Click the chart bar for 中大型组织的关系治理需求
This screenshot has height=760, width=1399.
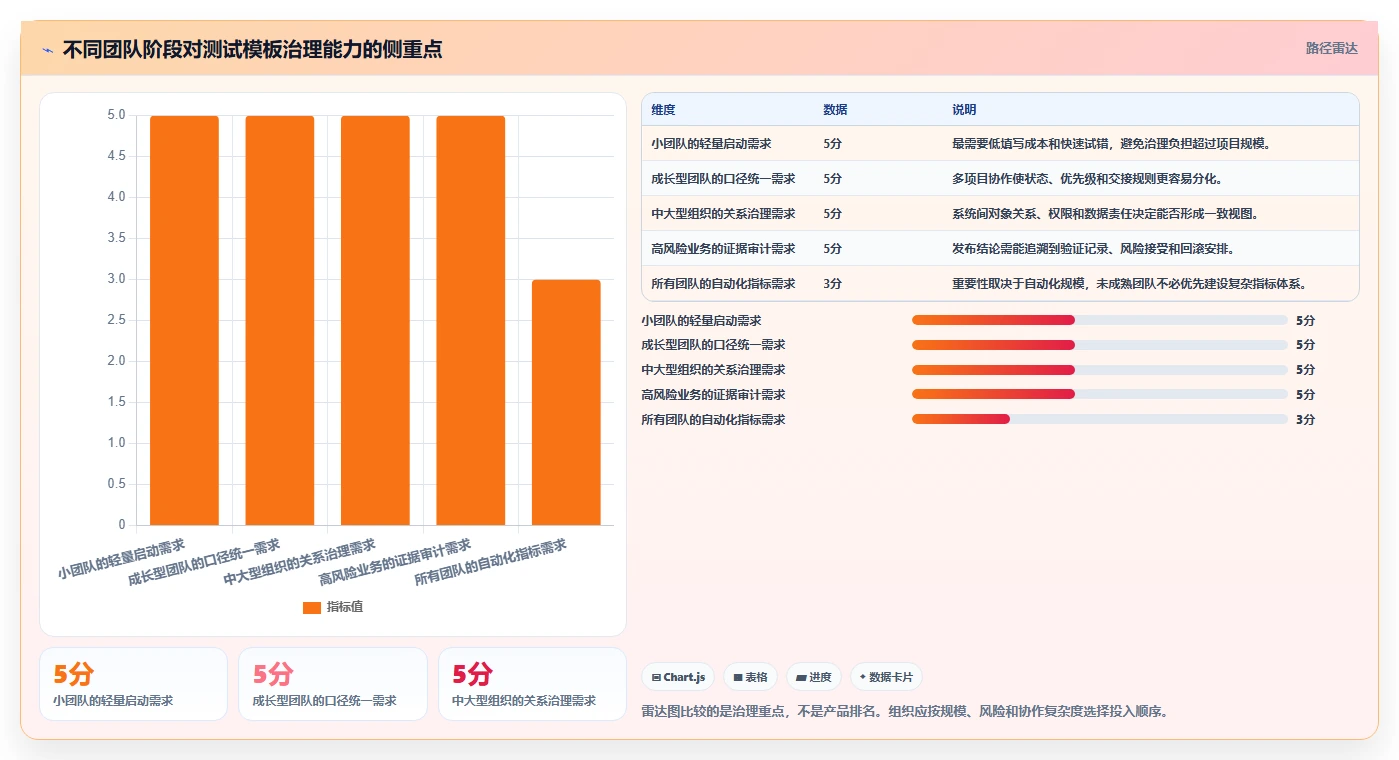[x=375, y=320]
